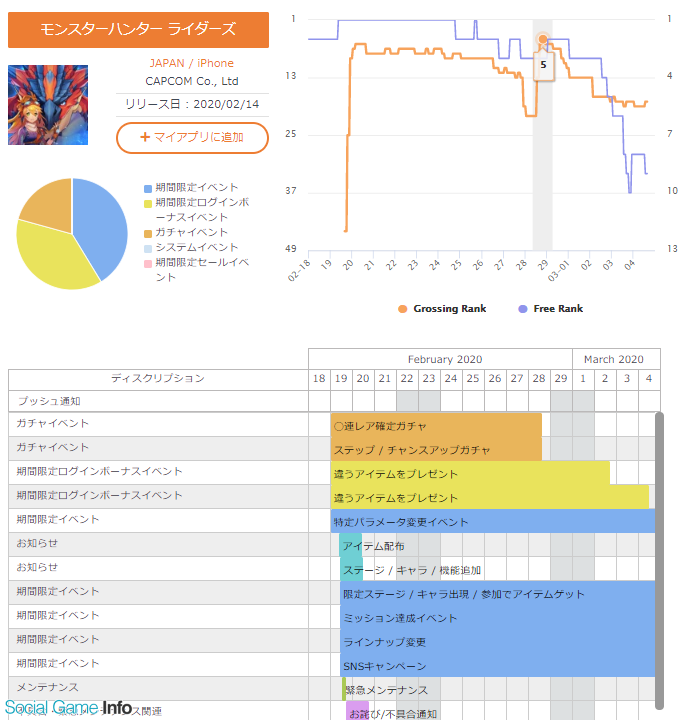The image size is (685, 720).
Task: Click the orange モンスターハンター ライダーズ title banner
Action: 138,30
